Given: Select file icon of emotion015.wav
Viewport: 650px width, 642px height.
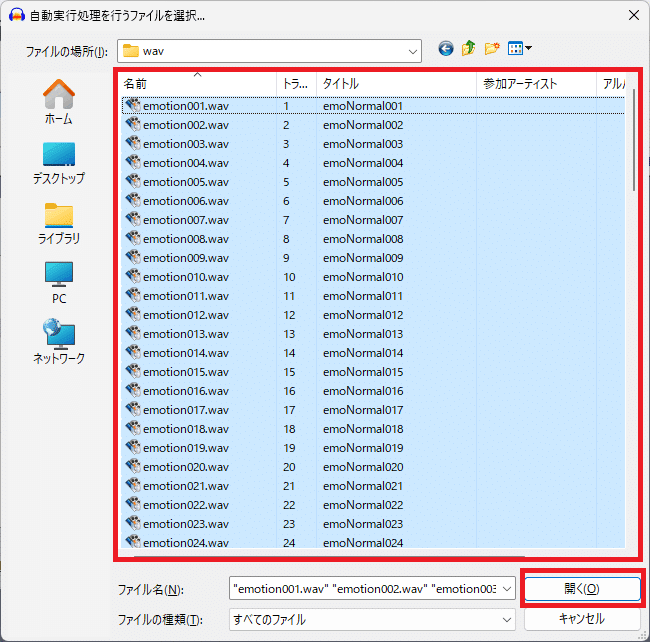Looking at the screenshot, I should [133, 371].
